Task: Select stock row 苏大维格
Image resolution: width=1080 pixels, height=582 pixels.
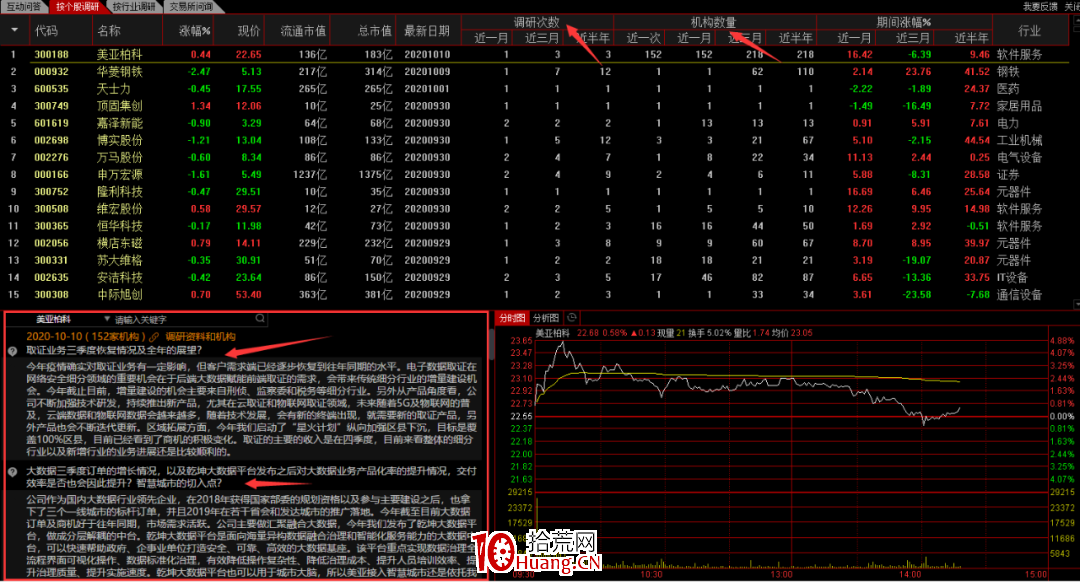Action: pos(536,260)
